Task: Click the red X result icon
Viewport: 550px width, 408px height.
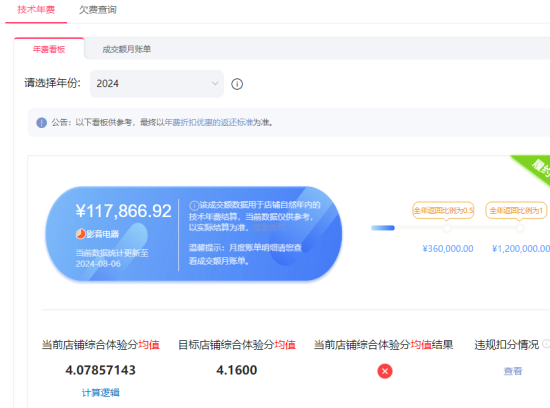Action: pos(385,371)
